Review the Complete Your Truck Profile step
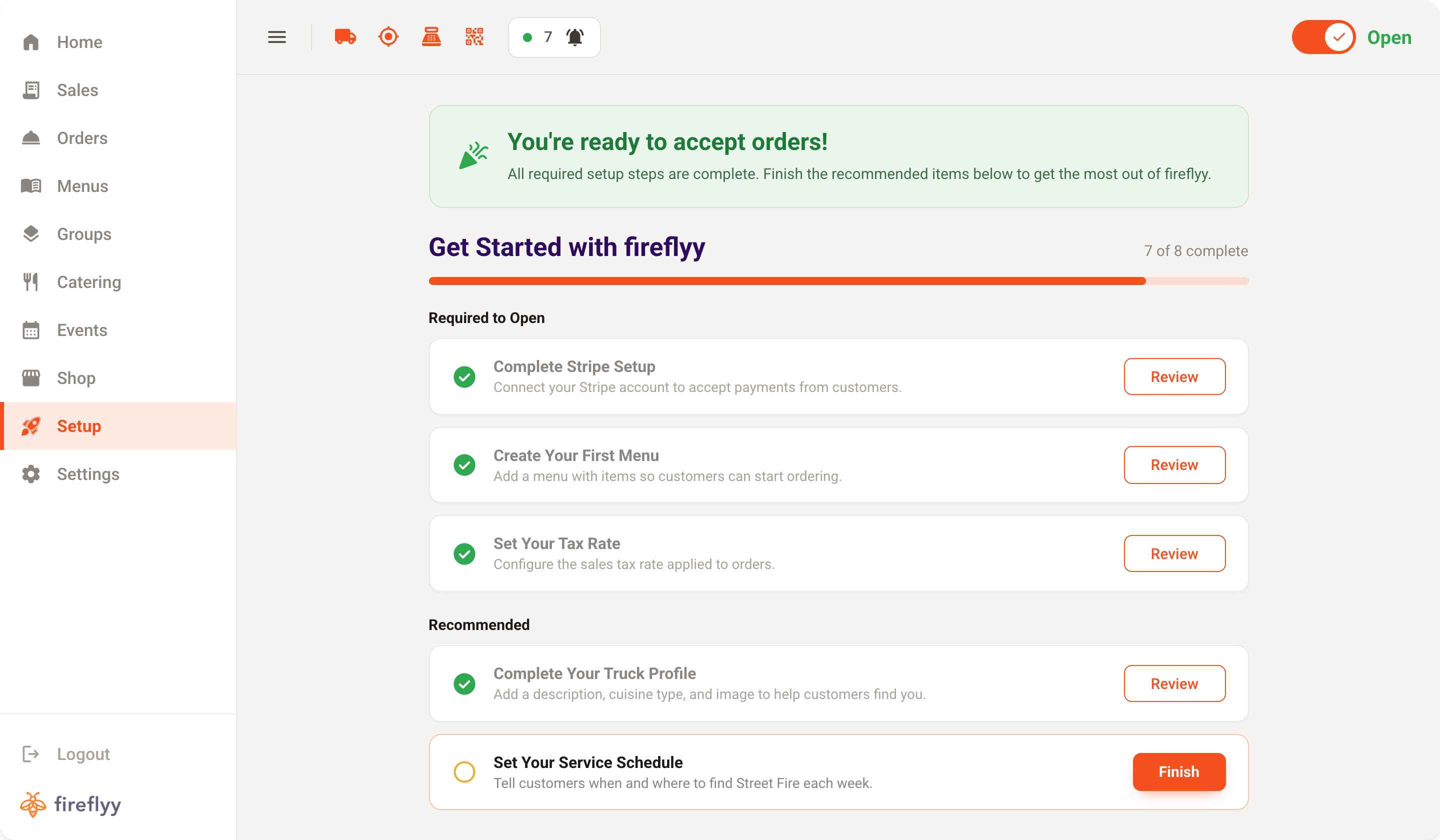1440x840 pixels. pyautogui.click(x=1174, y=683)
